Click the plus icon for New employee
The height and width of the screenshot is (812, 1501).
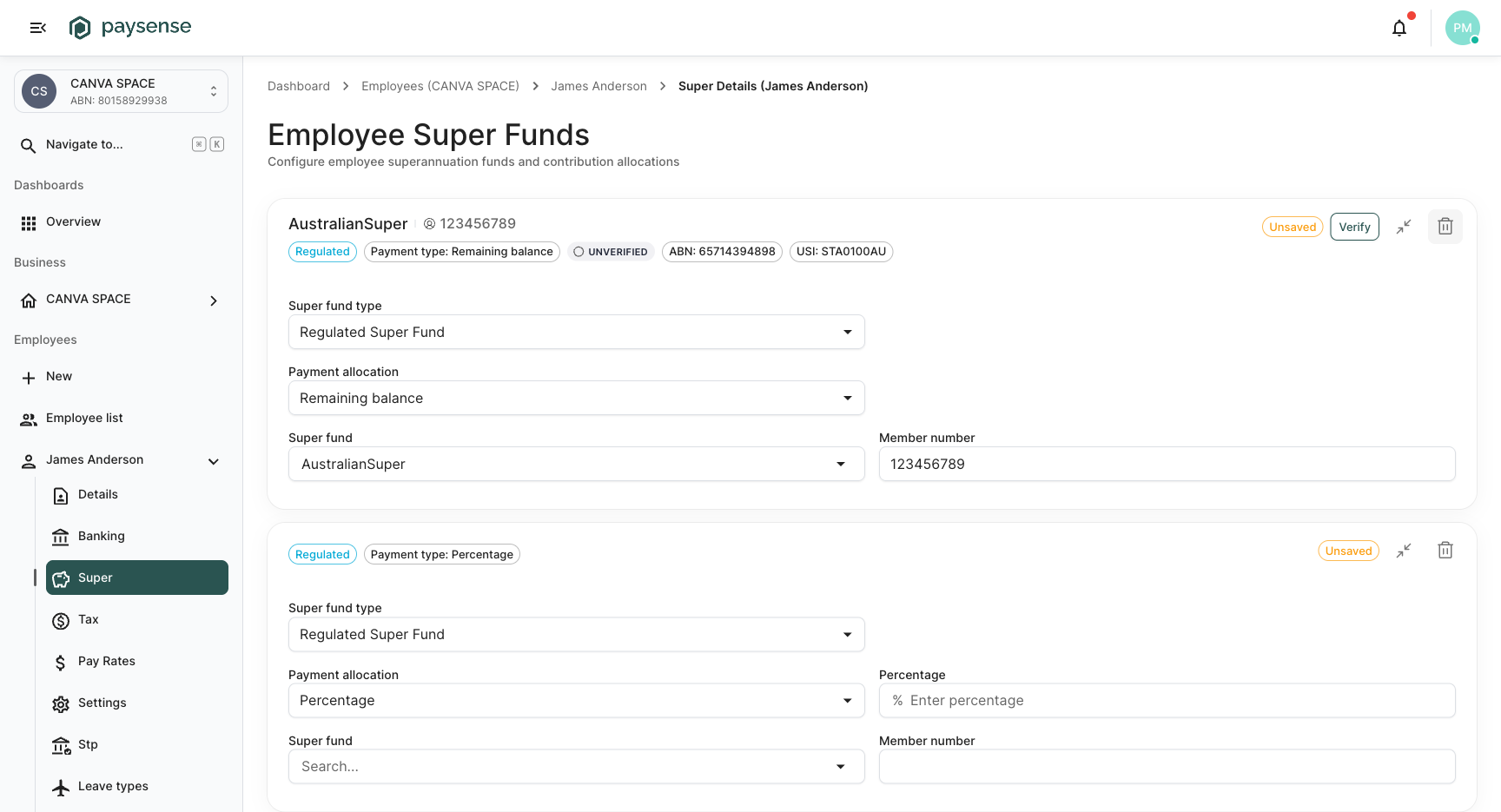[29, 378]
